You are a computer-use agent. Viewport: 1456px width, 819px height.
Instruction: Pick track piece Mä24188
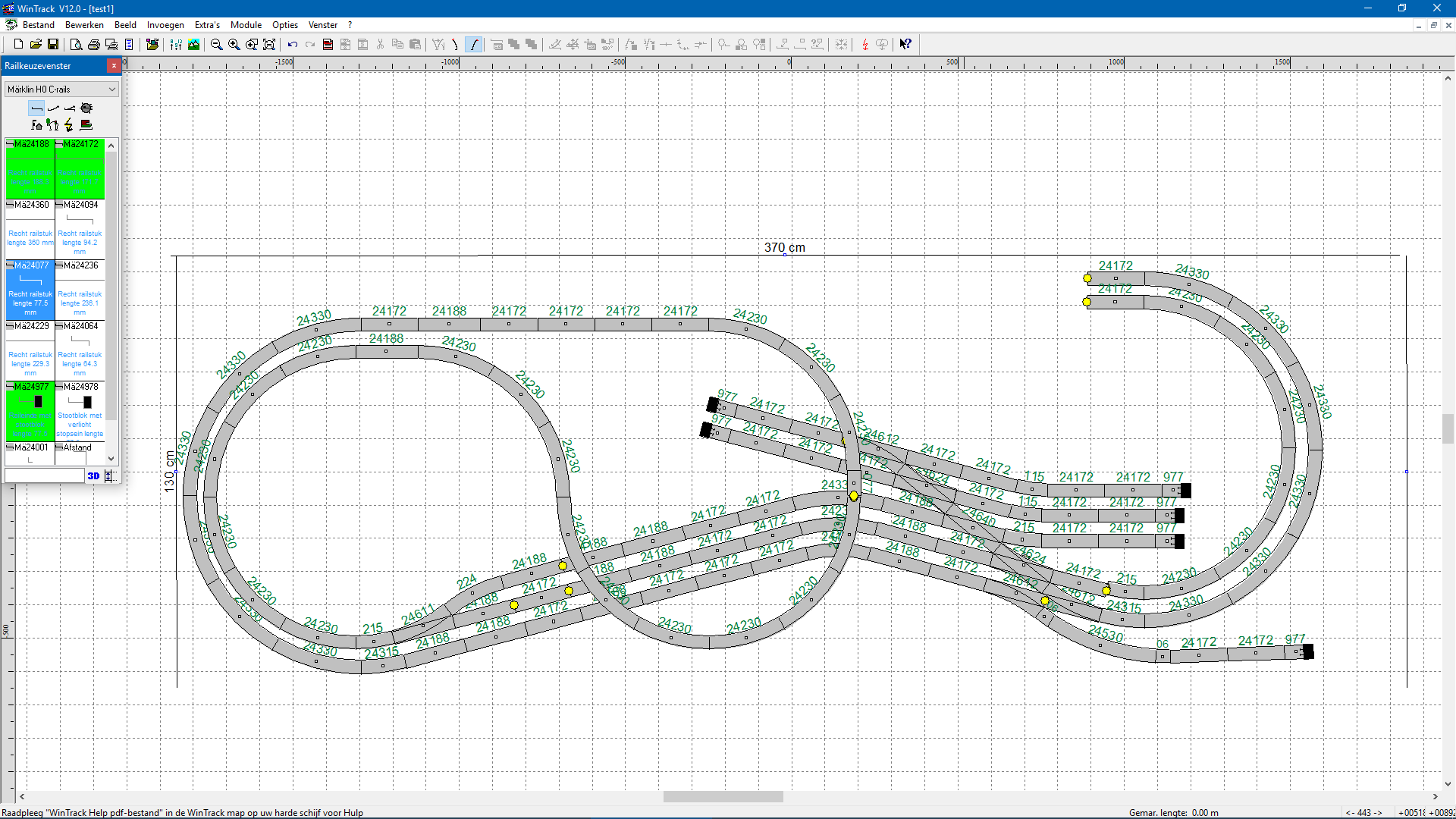[x=30, y=168]
